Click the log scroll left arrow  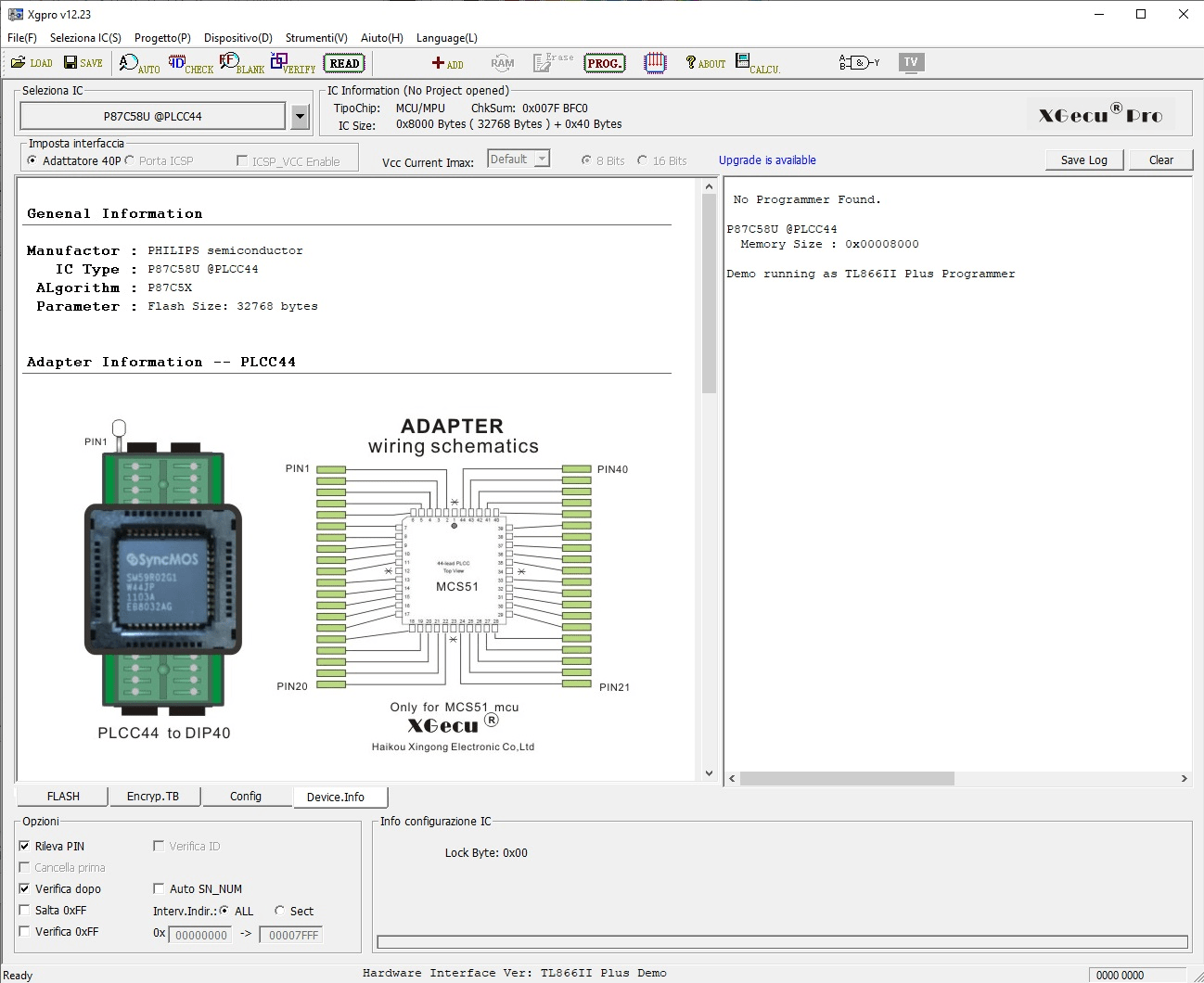point(732,779)
